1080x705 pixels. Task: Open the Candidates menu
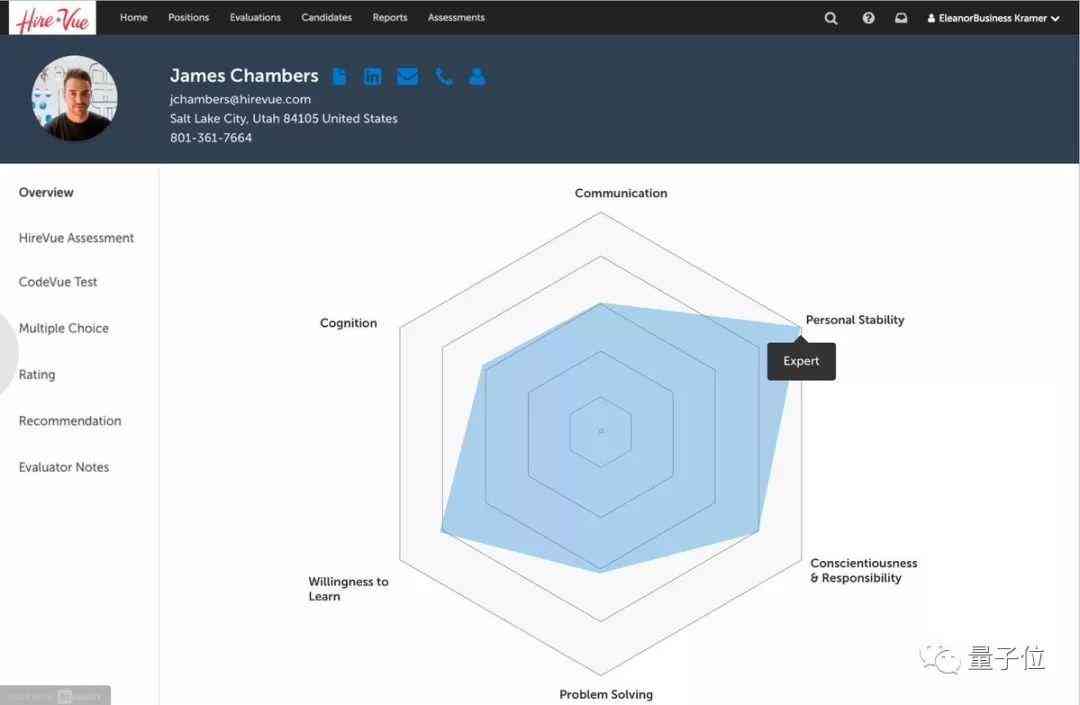coord(326,18)
